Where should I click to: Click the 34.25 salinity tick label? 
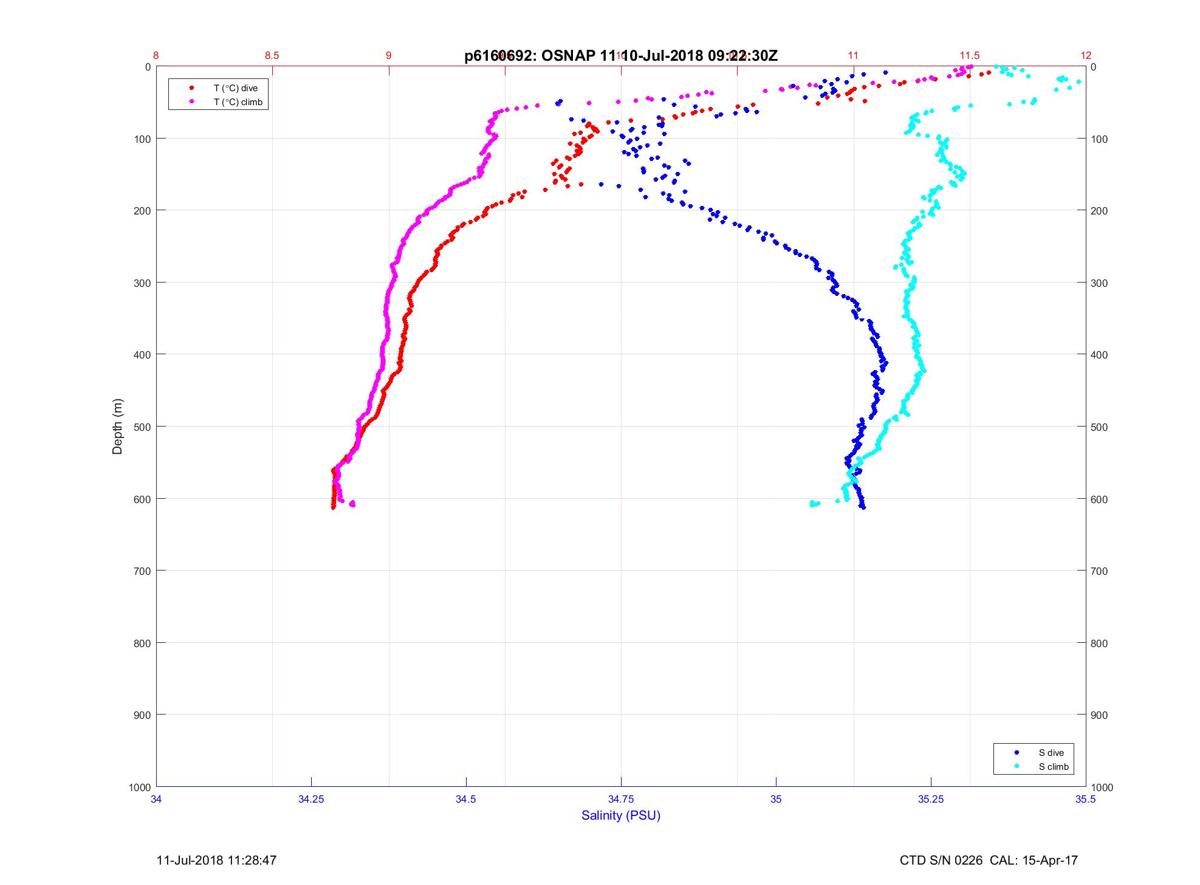pyautogui.click(x=311, y=799)
